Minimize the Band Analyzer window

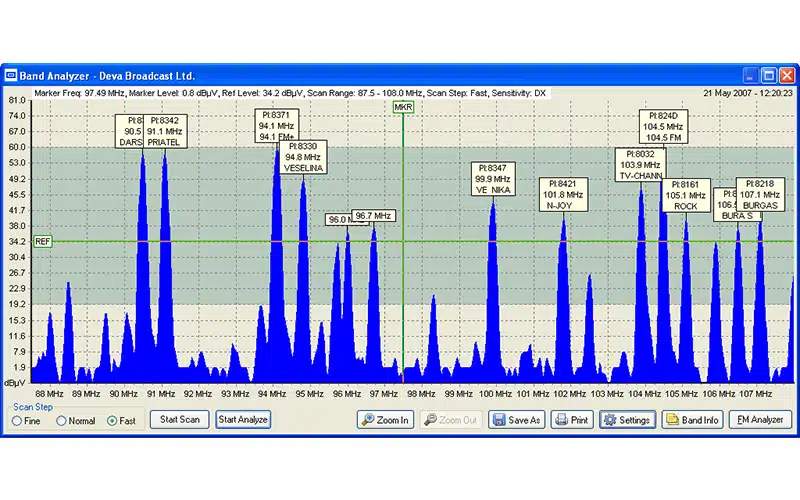click(x=750, y=76)
